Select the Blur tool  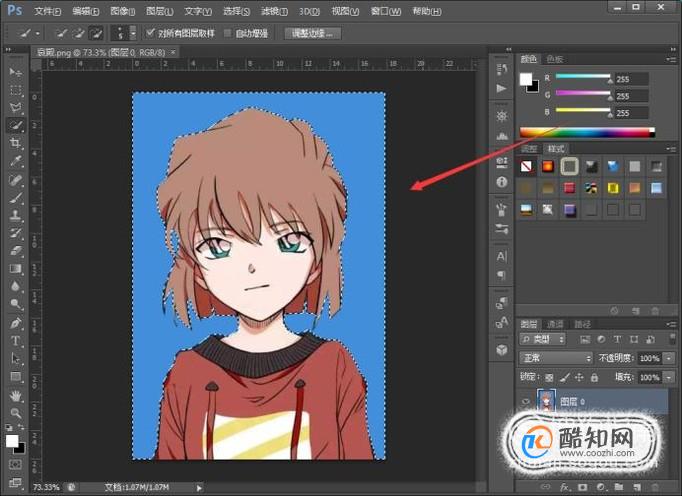(x=16, y=286)
